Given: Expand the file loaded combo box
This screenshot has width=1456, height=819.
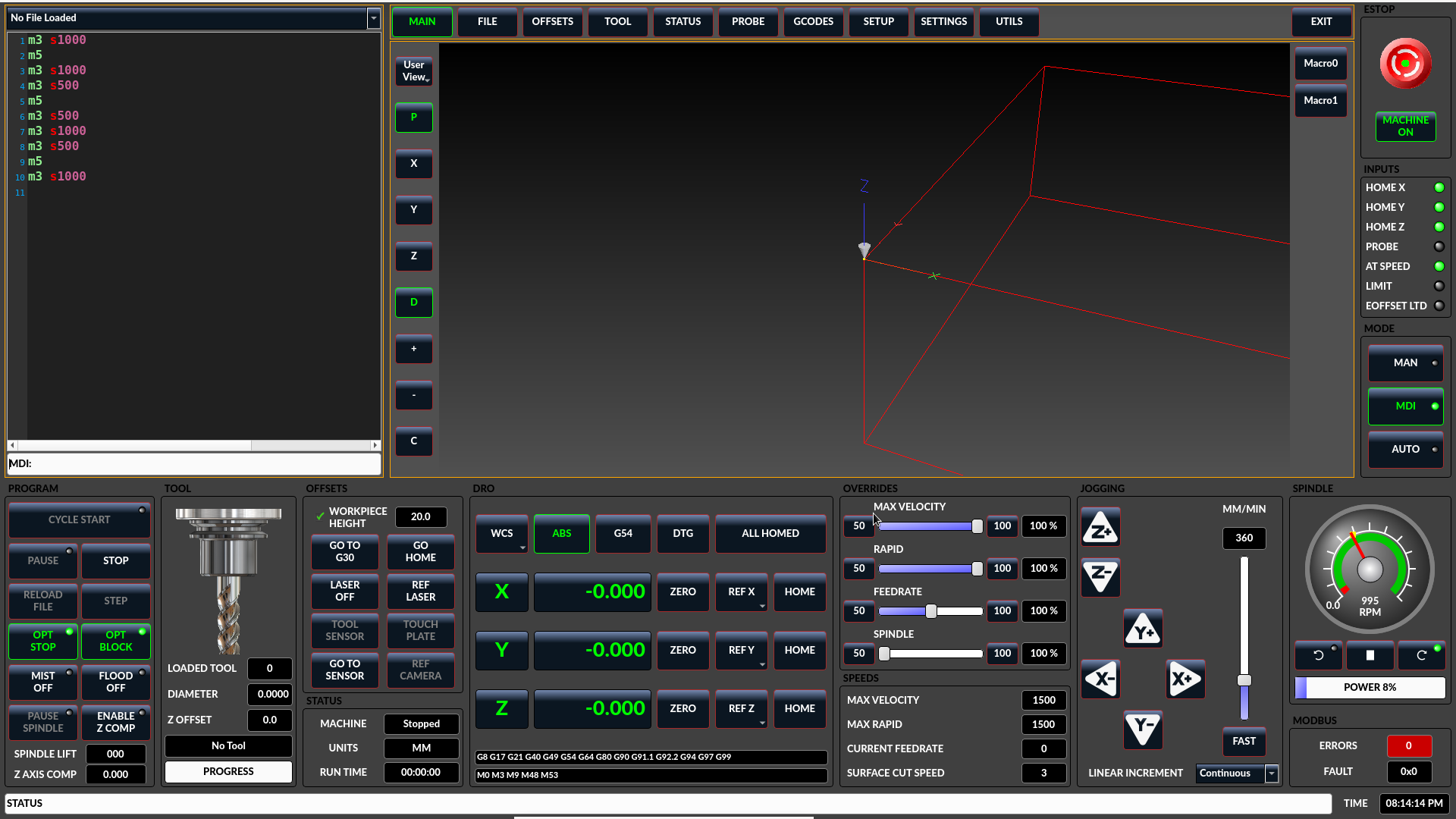Looking at the screenshot, I should 373,18.
